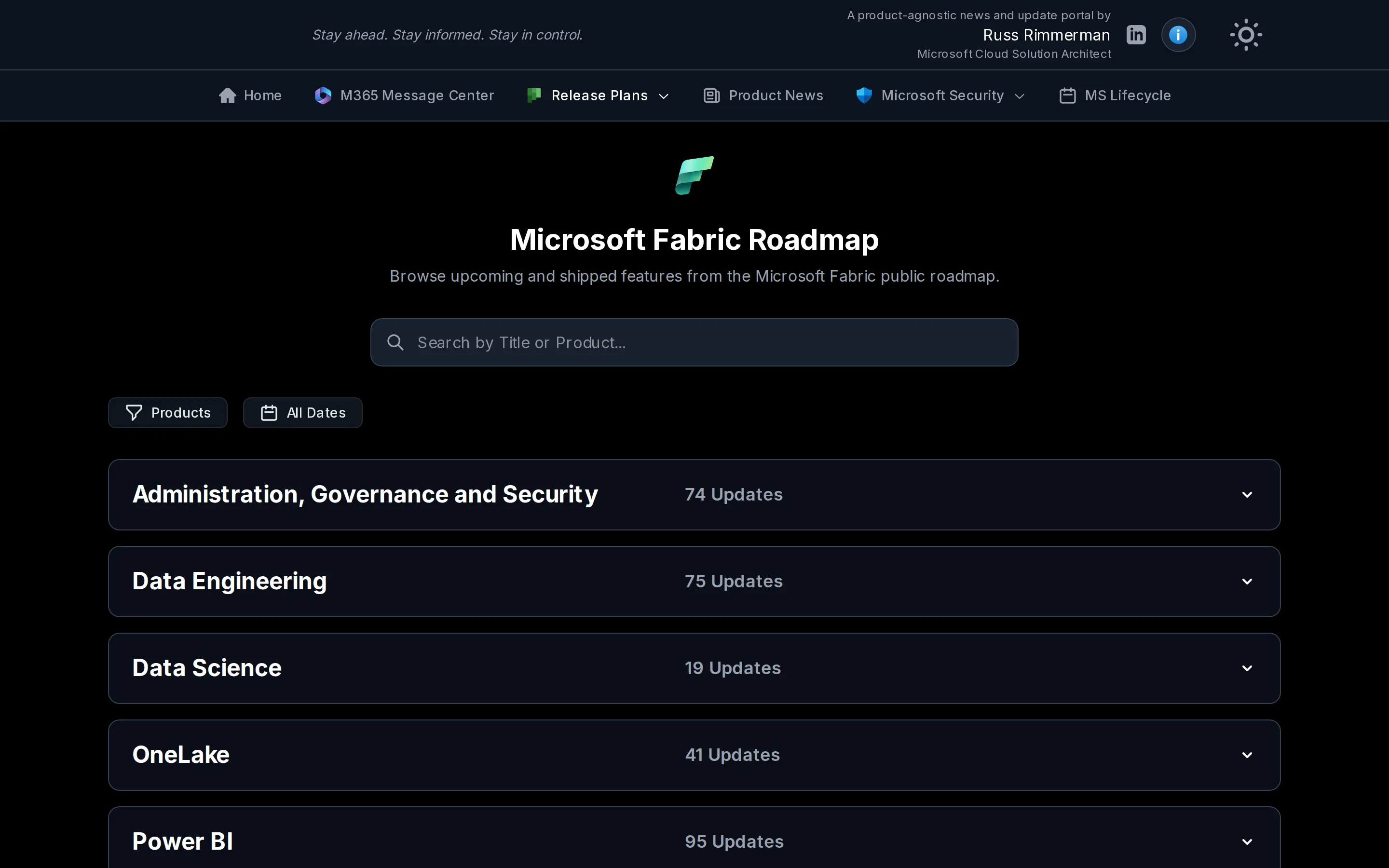The height and width of the screenshot is (868, 1389).
Task: Click the Home house icon
Action: point(227,95)
